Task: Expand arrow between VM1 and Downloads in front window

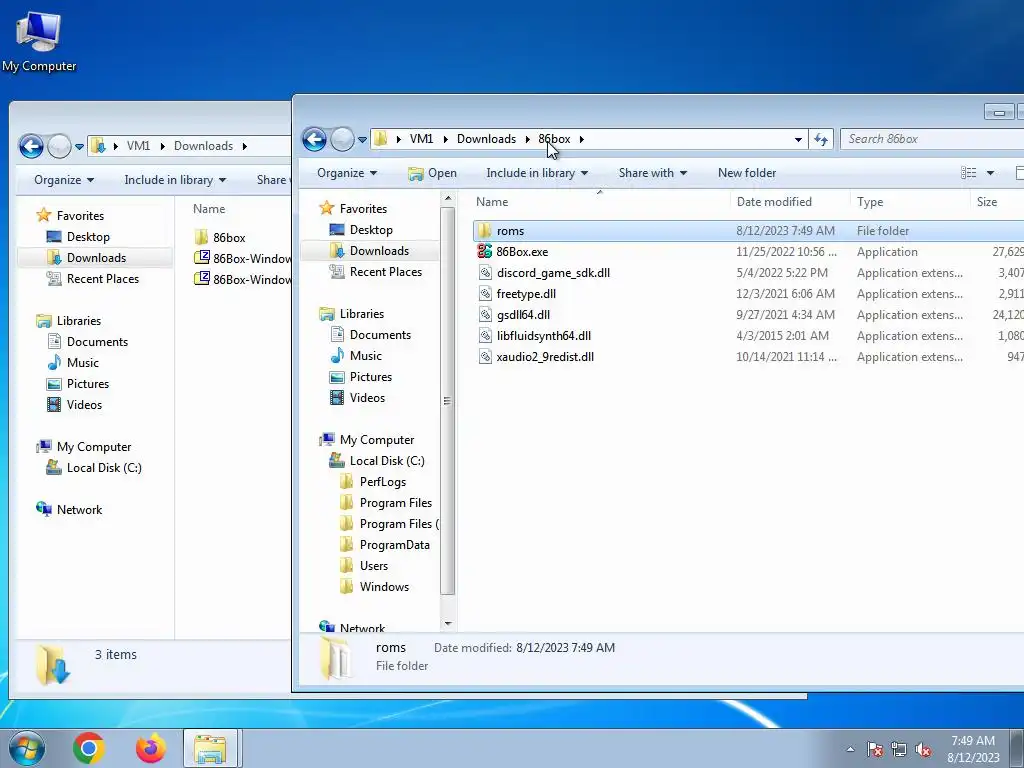Action: (445, 139)
